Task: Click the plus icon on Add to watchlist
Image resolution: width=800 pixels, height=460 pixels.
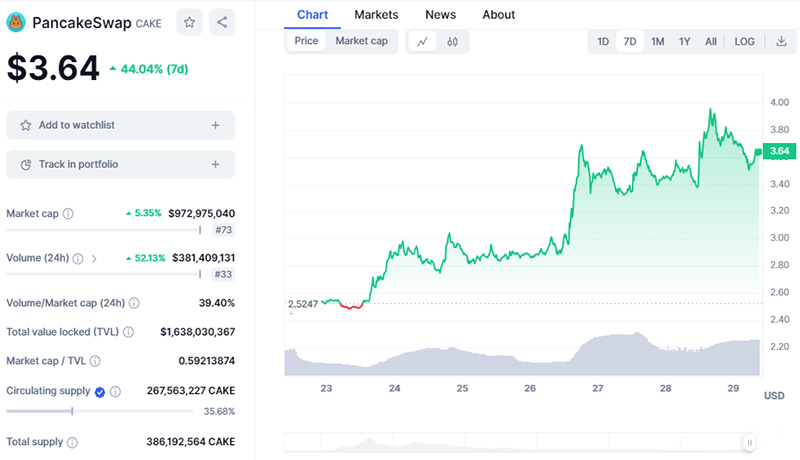Action: pyautogui.click(x=215, y=125)
